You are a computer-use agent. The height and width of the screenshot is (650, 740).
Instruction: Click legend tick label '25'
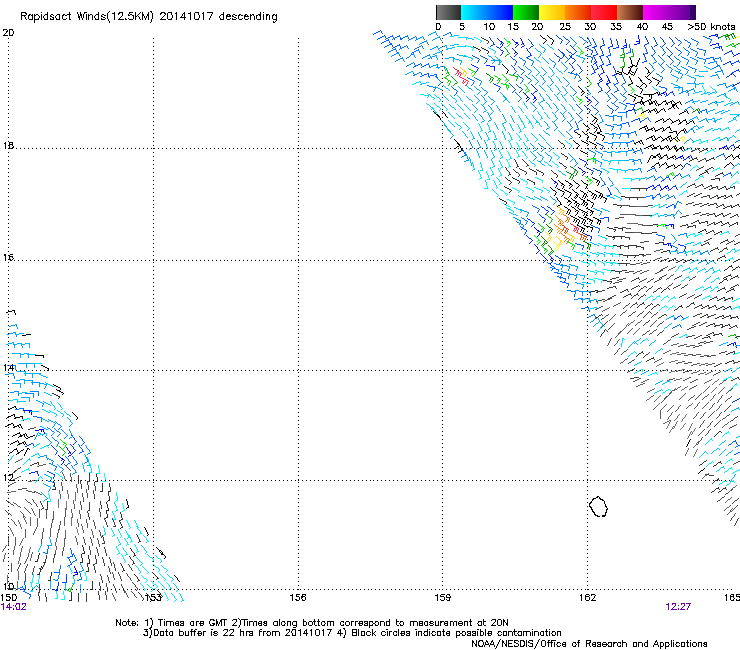click(x=565, y=27)
